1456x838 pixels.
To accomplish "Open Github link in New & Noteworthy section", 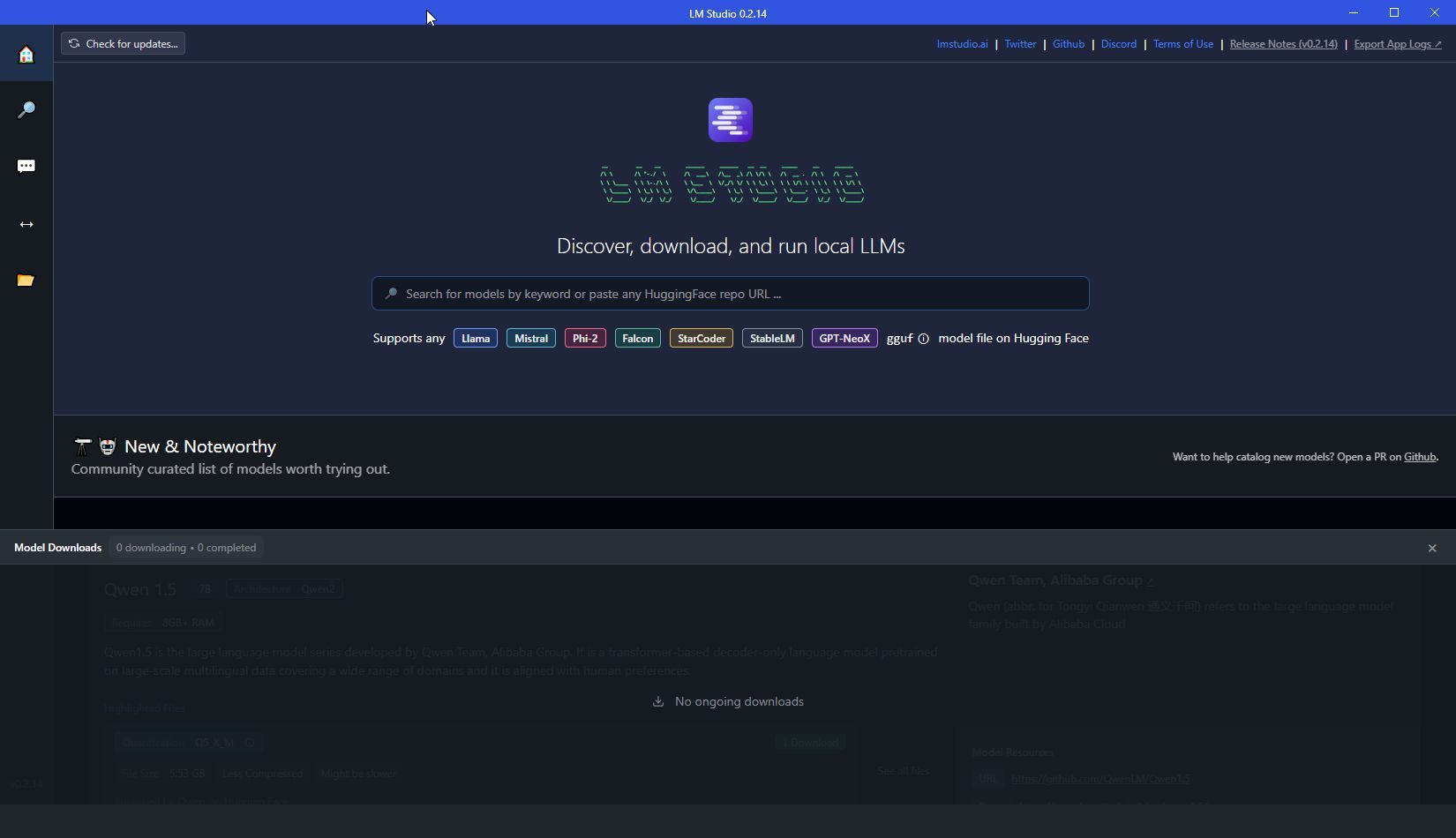I will point(1419,457).
